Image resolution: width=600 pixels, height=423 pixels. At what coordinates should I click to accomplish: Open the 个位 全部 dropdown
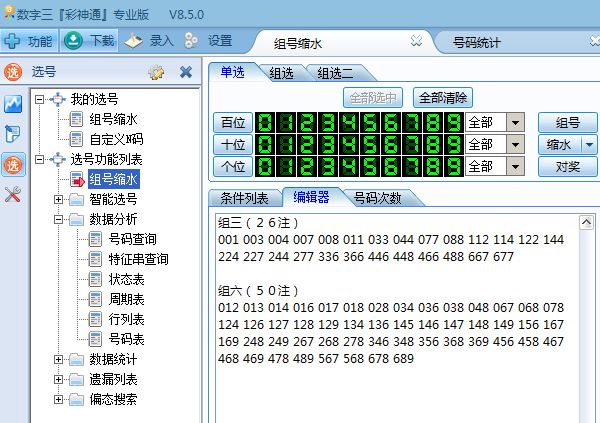point(515,167)
